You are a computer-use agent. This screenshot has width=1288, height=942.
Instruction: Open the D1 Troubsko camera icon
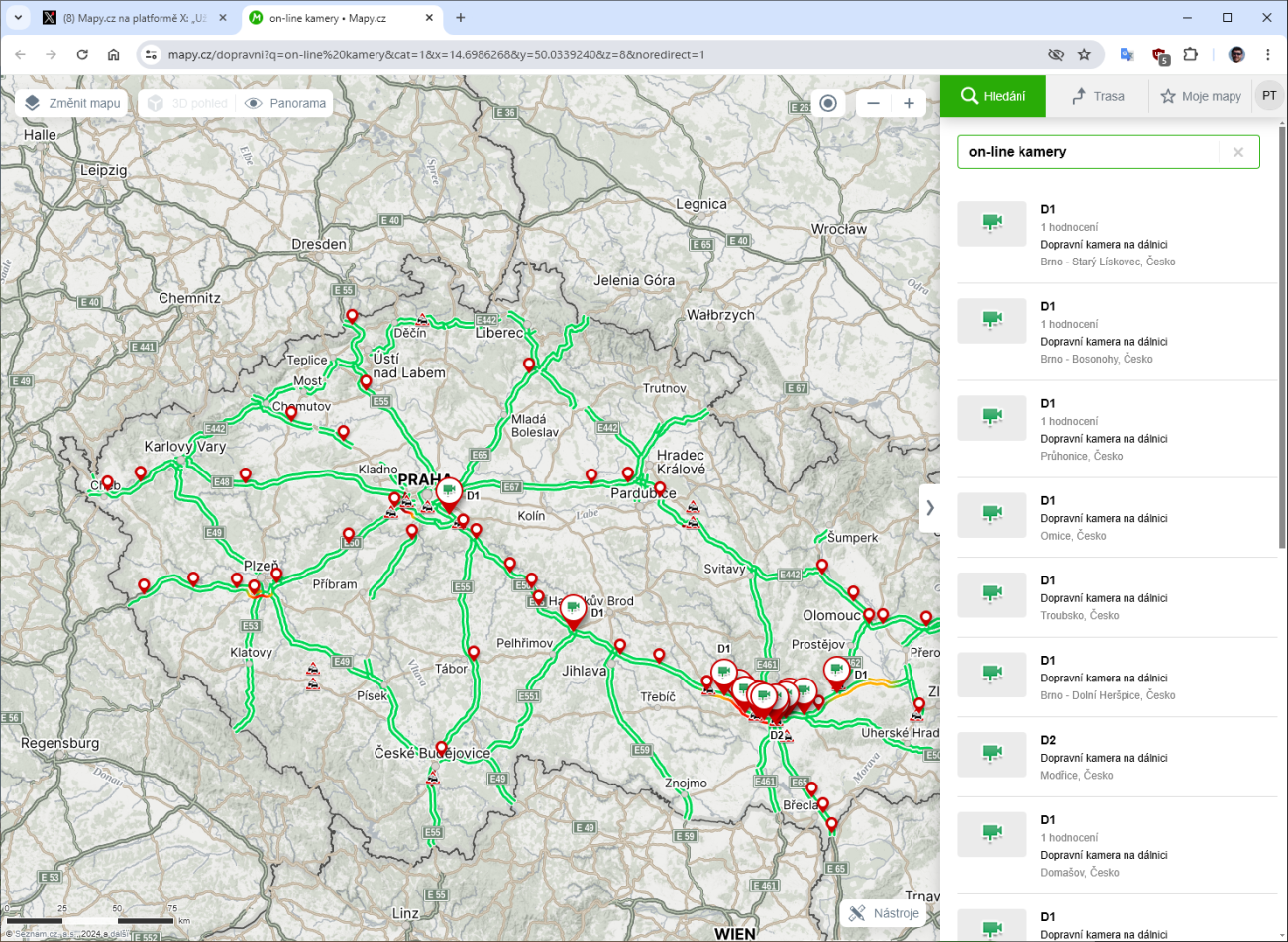(x=992, y=593)
